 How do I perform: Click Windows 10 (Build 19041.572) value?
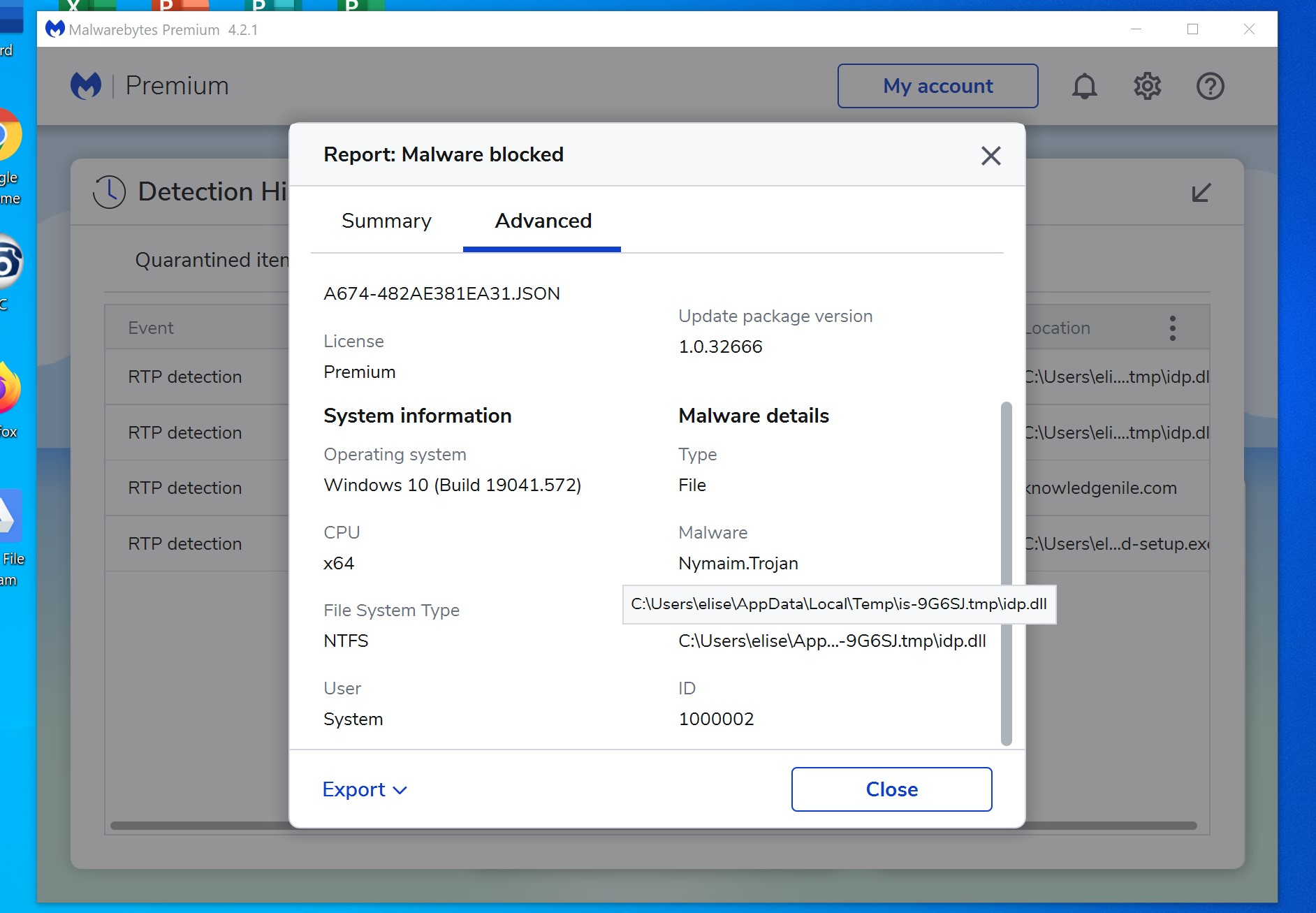pyautogui.click(x=452, y=485)
